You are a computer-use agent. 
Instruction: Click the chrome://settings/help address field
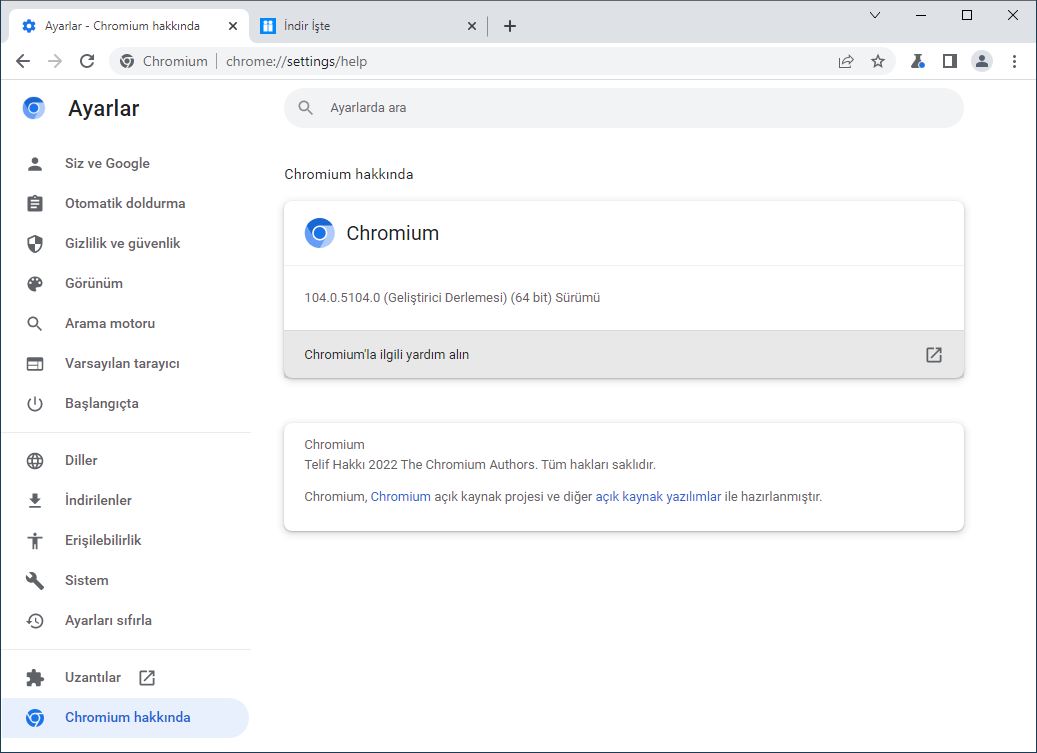tap(296, 61)
